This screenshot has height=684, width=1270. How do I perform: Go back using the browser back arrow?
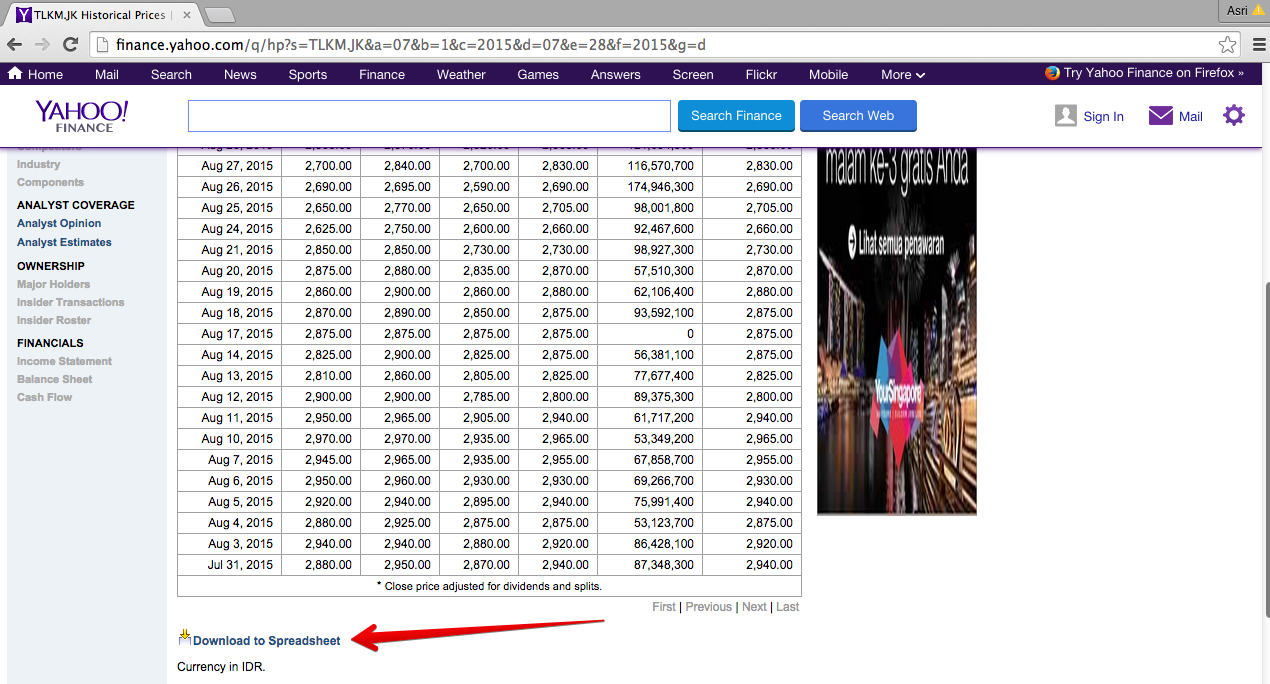tap(13, 44)
